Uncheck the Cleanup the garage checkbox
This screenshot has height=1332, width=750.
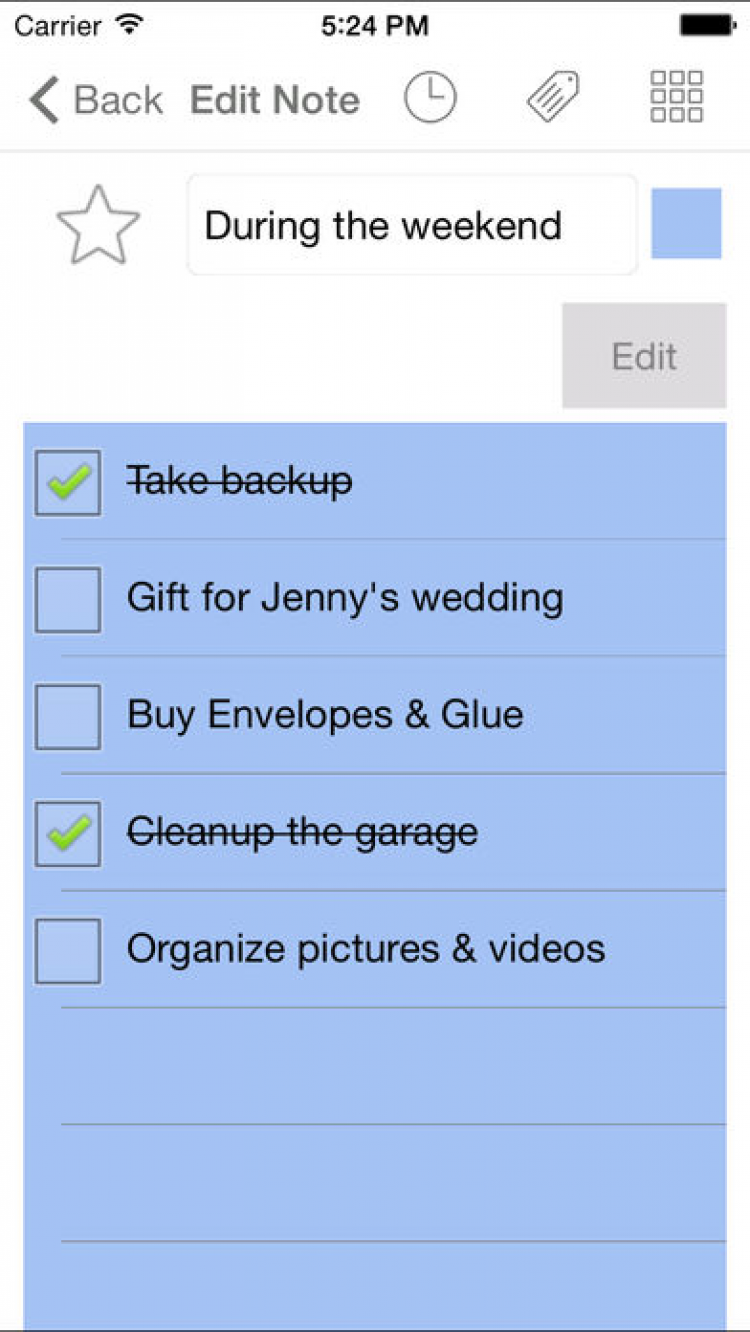pyautogui.click(x=68, y=834)
